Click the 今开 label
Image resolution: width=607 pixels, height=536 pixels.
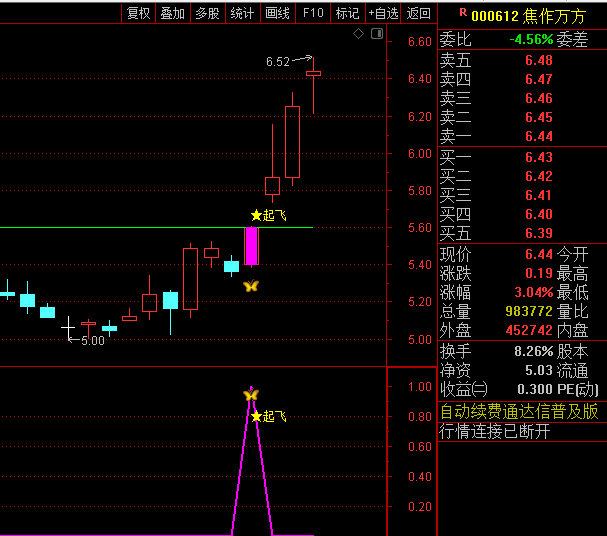tap(572, 254)
